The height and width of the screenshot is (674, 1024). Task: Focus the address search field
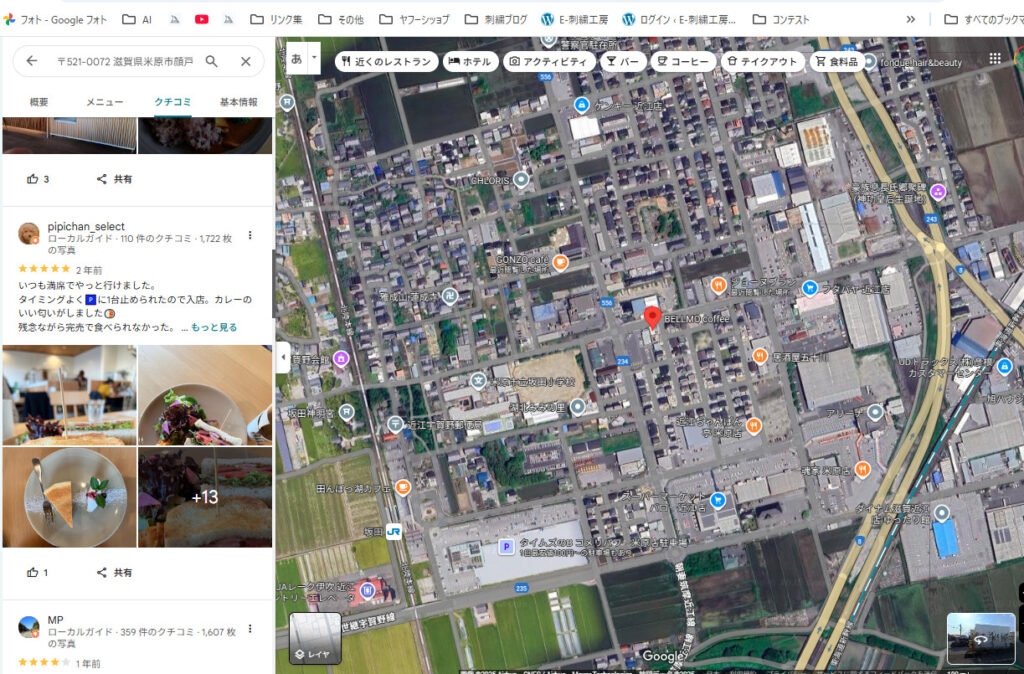[x=125, y=61]
